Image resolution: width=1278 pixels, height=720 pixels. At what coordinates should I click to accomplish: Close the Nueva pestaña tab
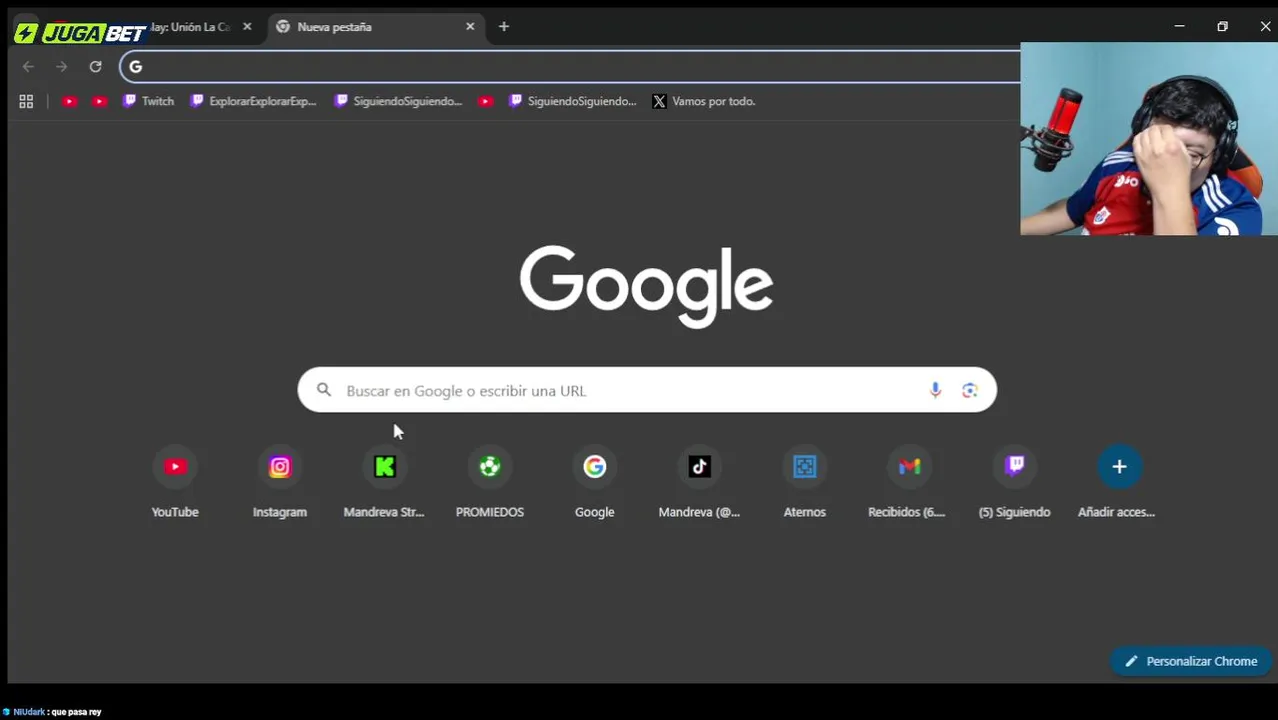pos(470,27)
